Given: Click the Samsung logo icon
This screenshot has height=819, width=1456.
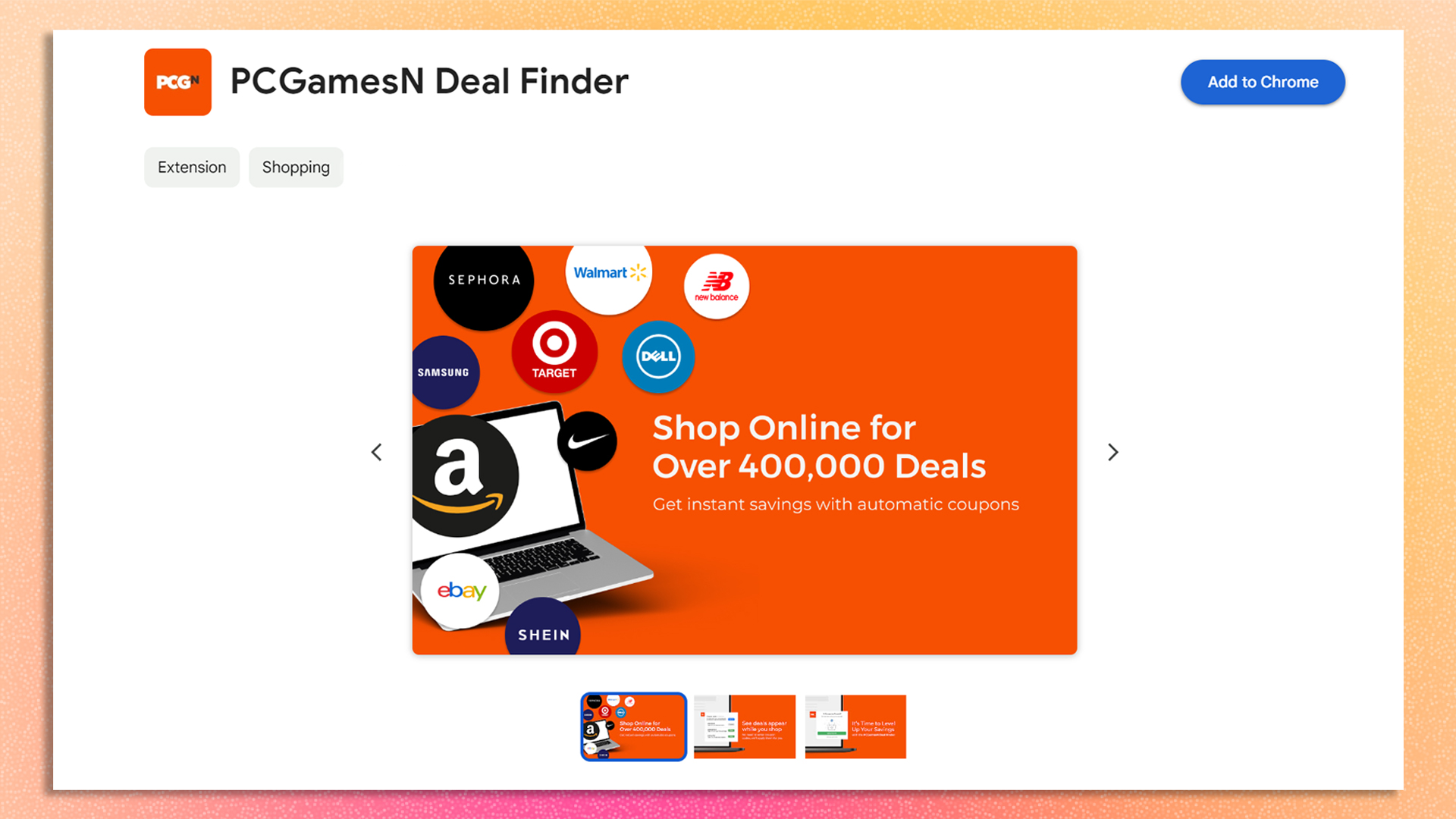Looking at the screenshot, I should click(444, 371).
